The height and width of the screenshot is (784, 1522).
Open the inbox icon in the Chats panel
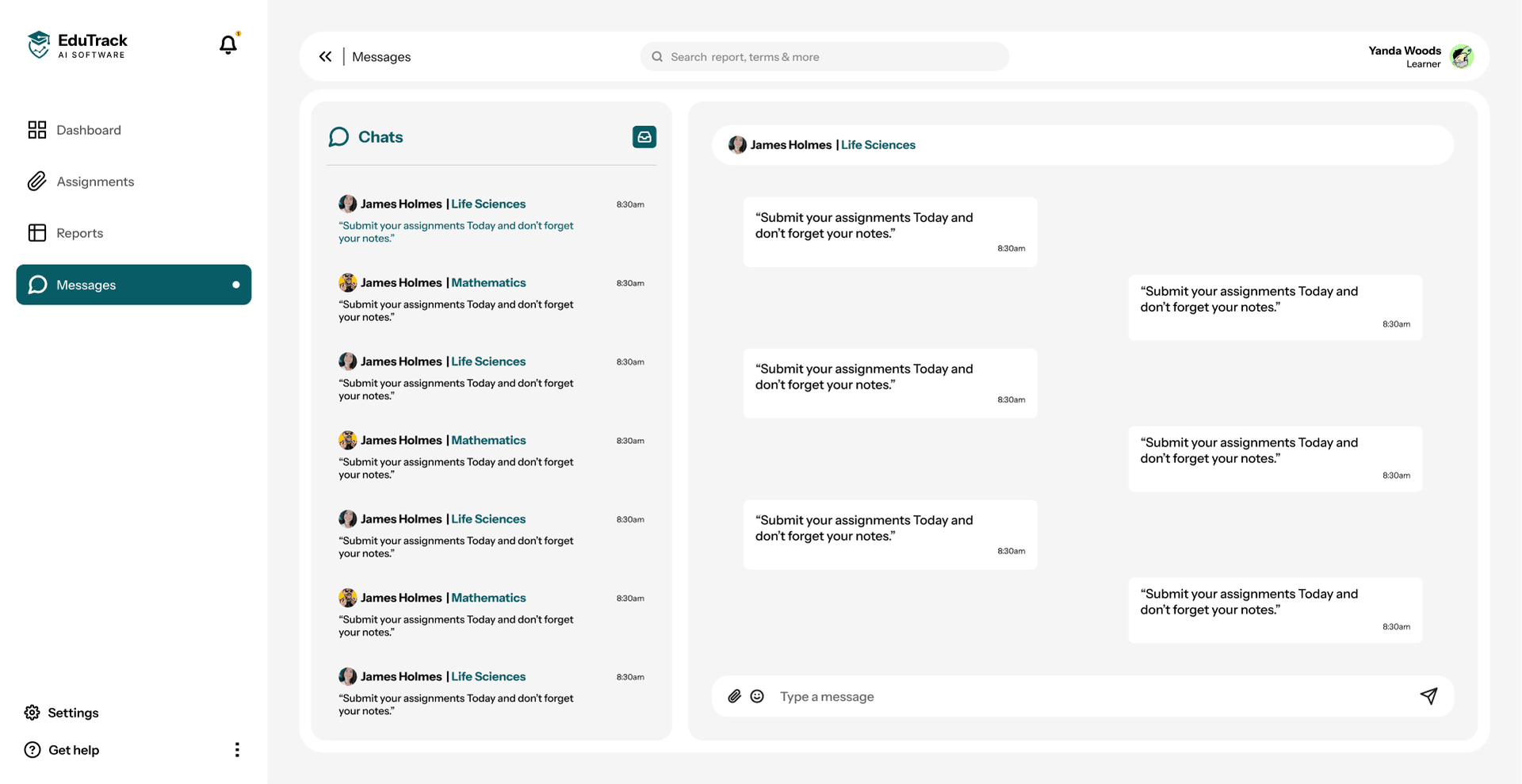click(644, 136)
